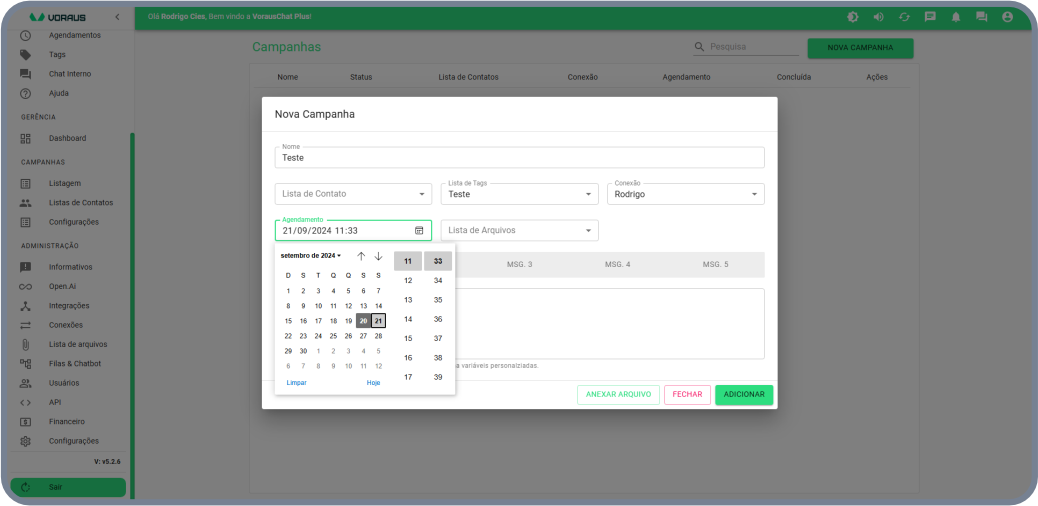
Task: Expand the Lista de Contato dropdown
Action: [353, 194]
